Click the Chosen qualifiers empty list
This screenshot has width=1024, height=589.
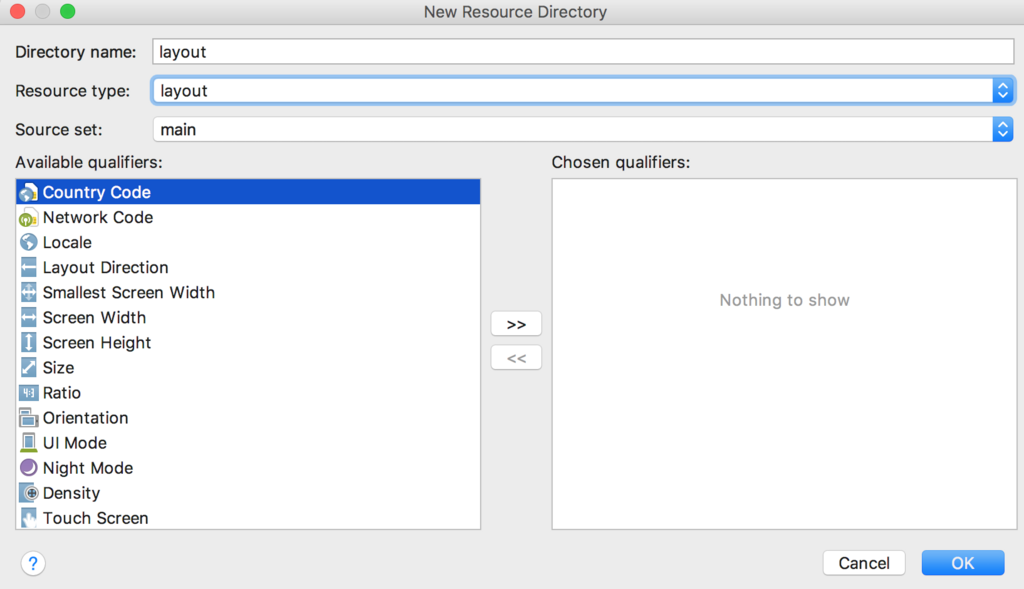click(x=784, y=354)
